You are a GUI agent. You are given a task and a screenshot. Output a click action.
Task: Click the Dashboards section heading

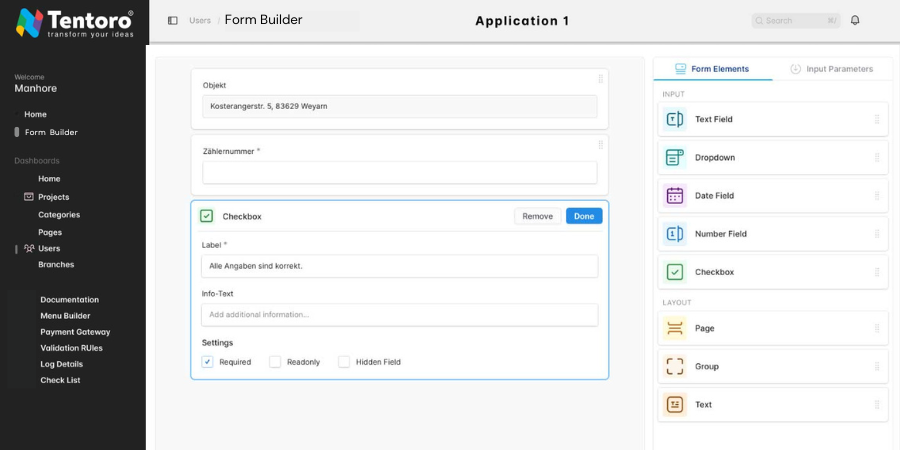pos(37,161)
